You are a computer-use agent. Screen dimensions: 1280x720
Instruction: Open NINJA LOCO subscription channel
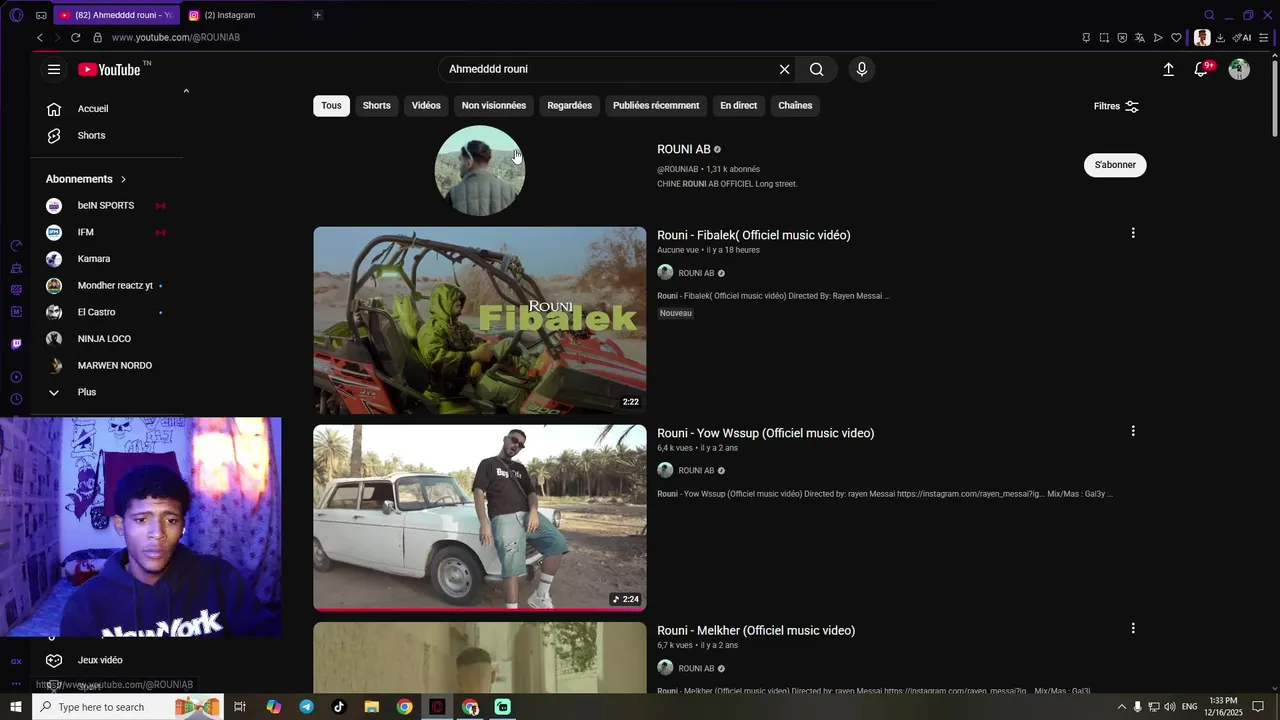coord(104,339)
